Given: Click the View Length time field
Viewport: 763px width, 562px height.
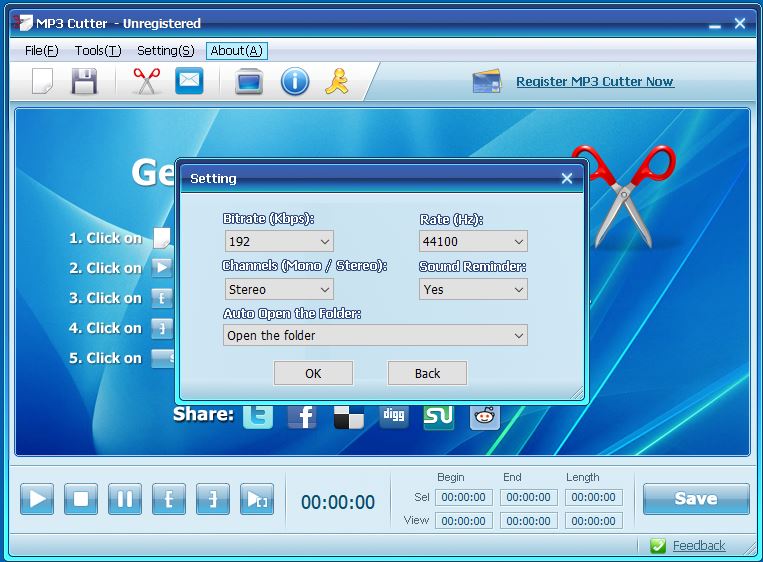Looking at the screenshot, I should (x=594, y=521).
